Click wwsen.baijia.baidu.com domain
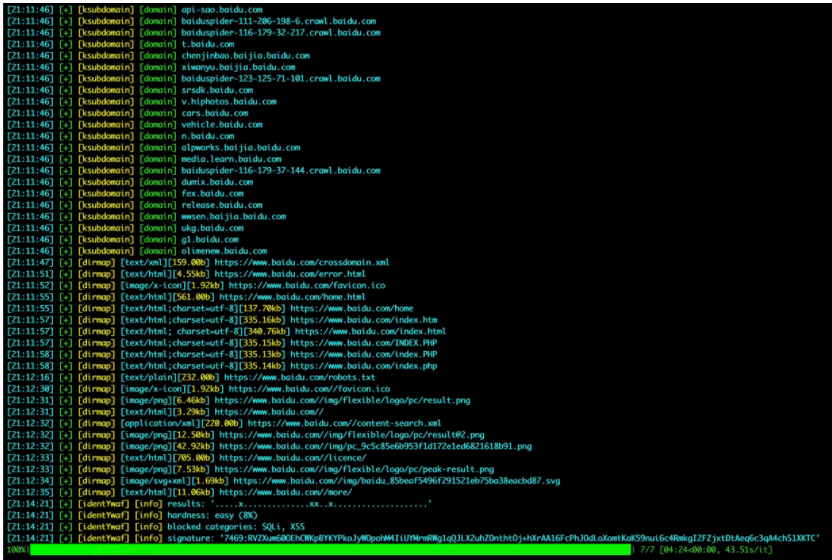Image resolution: width=832 pixels, height=560 pixels. point(233,217)
